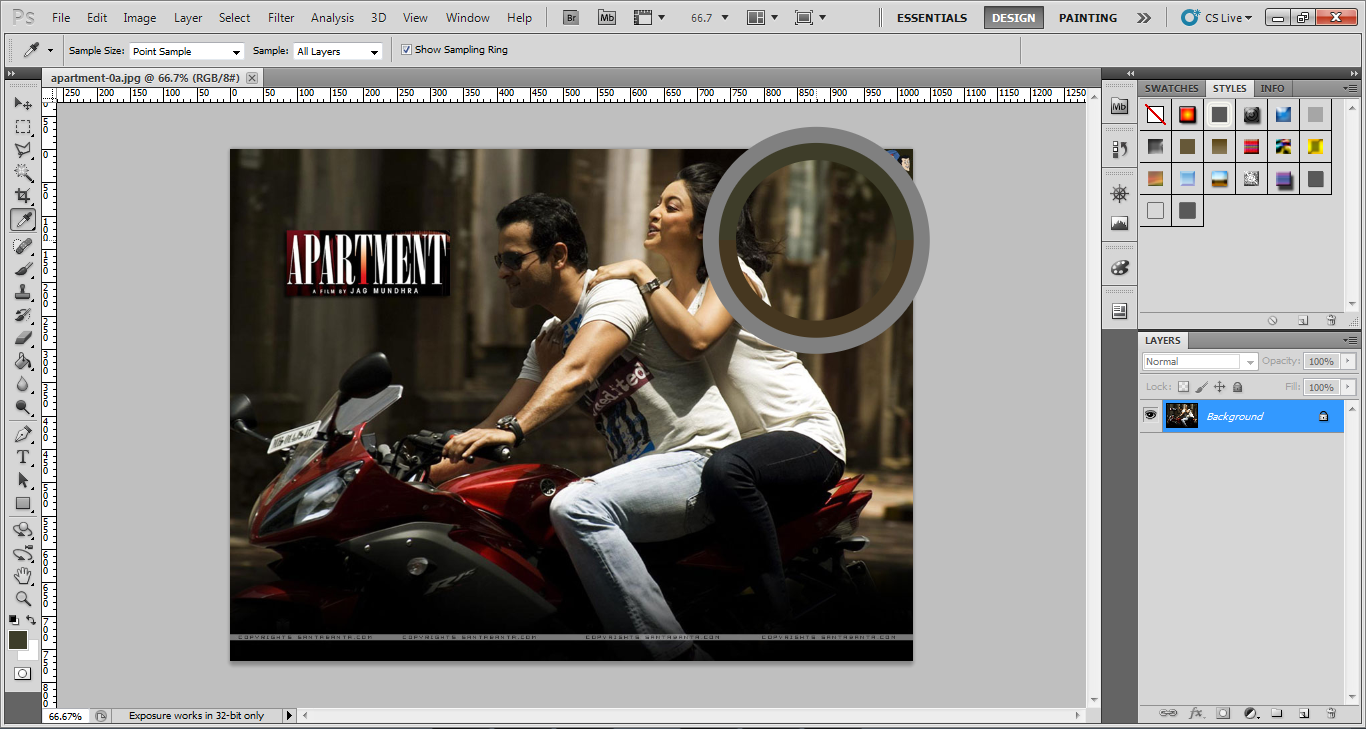Open the Image menu

(140, 18)
